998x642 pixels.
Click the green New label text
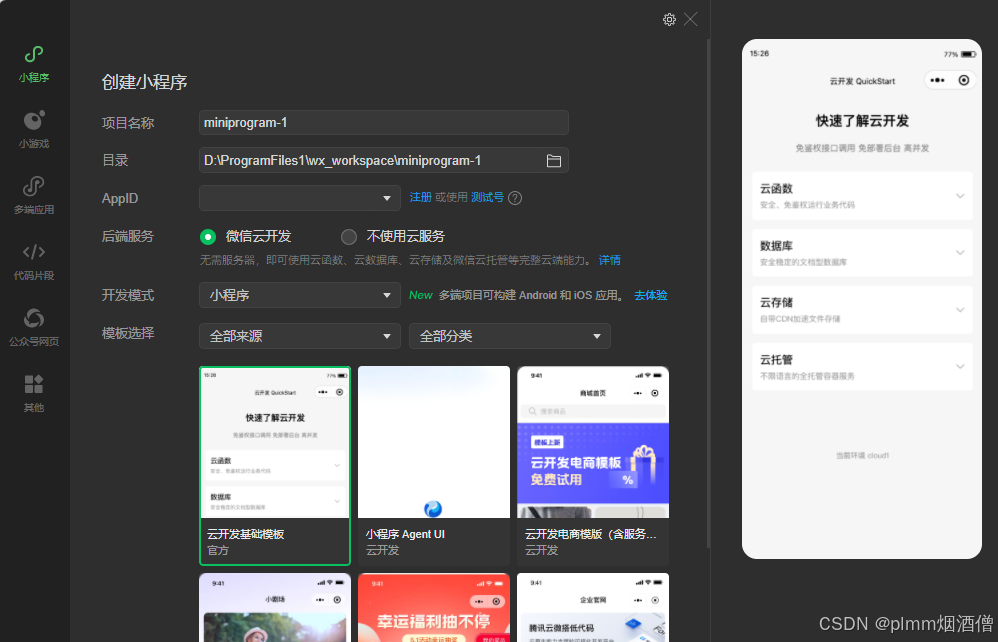(421, 295)
